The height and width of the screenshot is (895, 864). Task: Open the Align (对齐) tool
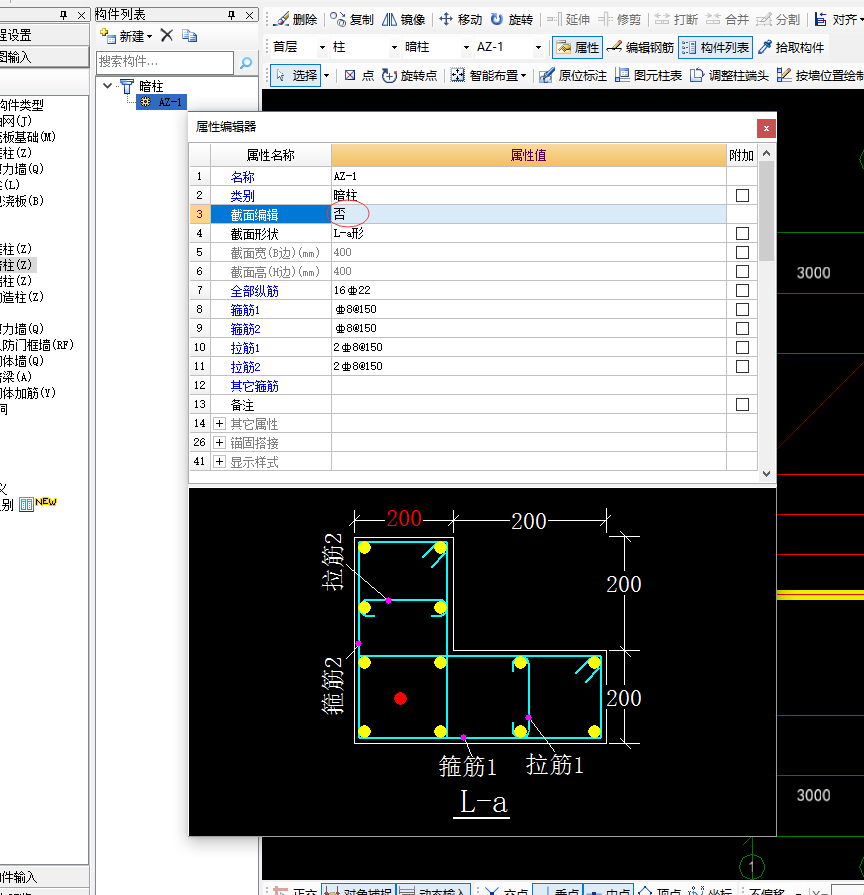(x=838, y=19)
